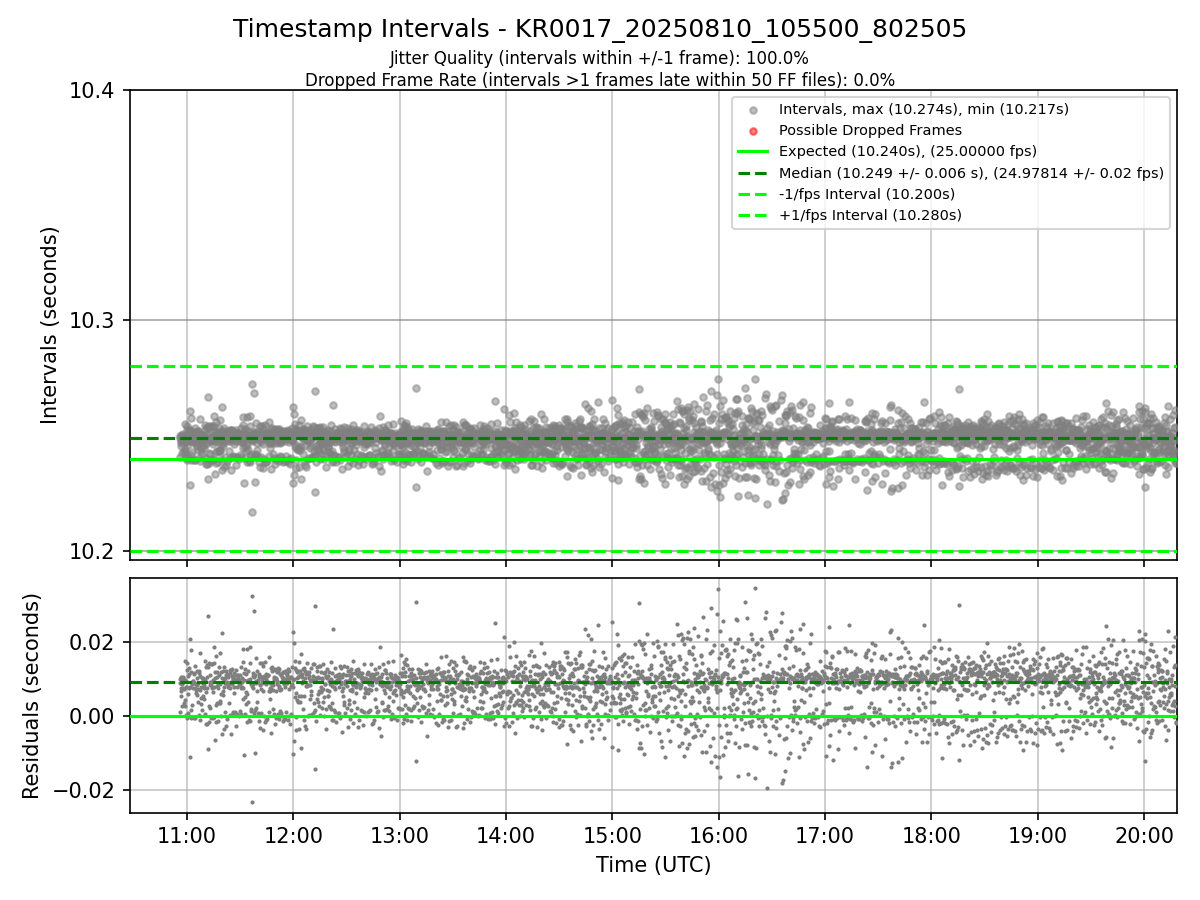The height and width of the screenshot is (900, 1200).
Task: Click the 10.2 tick label on upper plot
Action: pyautogui.click(x=94, y=552)
